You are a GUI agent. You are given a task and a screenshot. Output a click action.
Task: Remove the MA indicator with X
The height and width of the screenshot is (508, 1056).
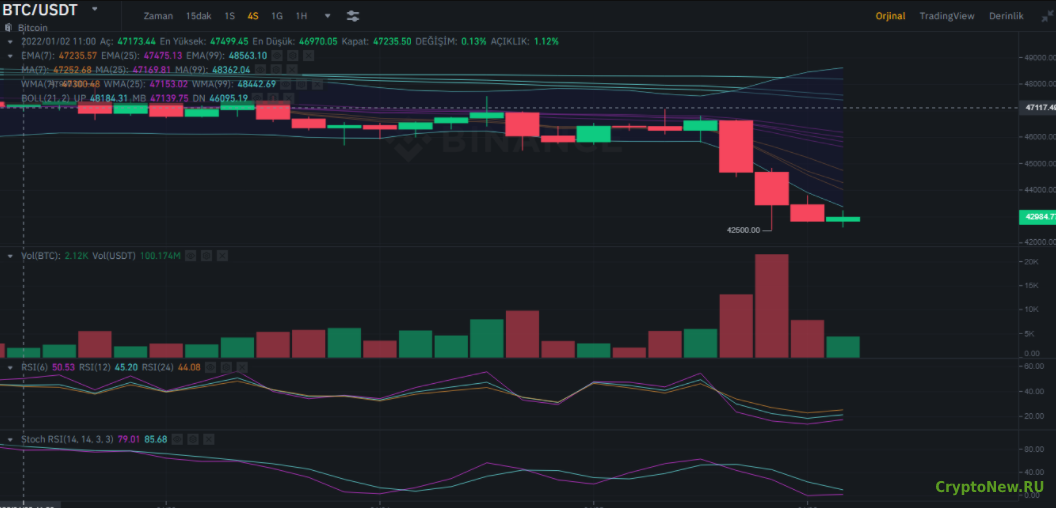pyautogui.click(x=290, y=69)
